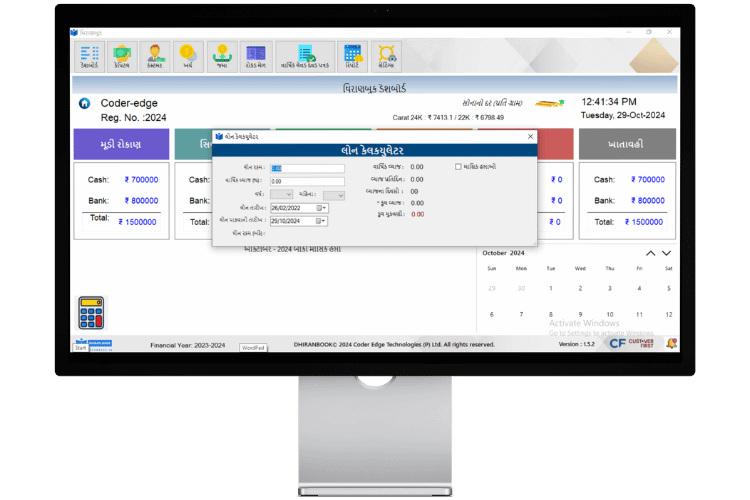Expand the year dropdown in loan calculator
This screenshot has height=500, width=750.
coord(289,195)
